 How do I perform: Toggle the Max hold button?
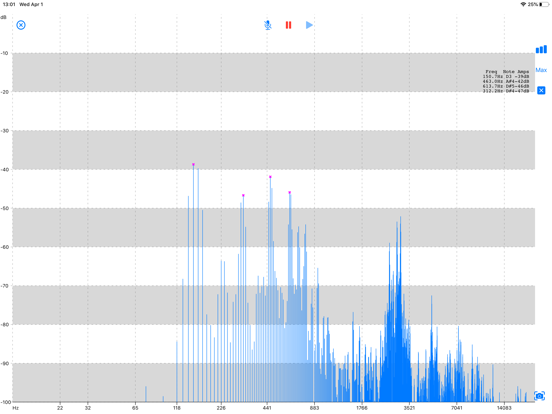pos(541,70)
